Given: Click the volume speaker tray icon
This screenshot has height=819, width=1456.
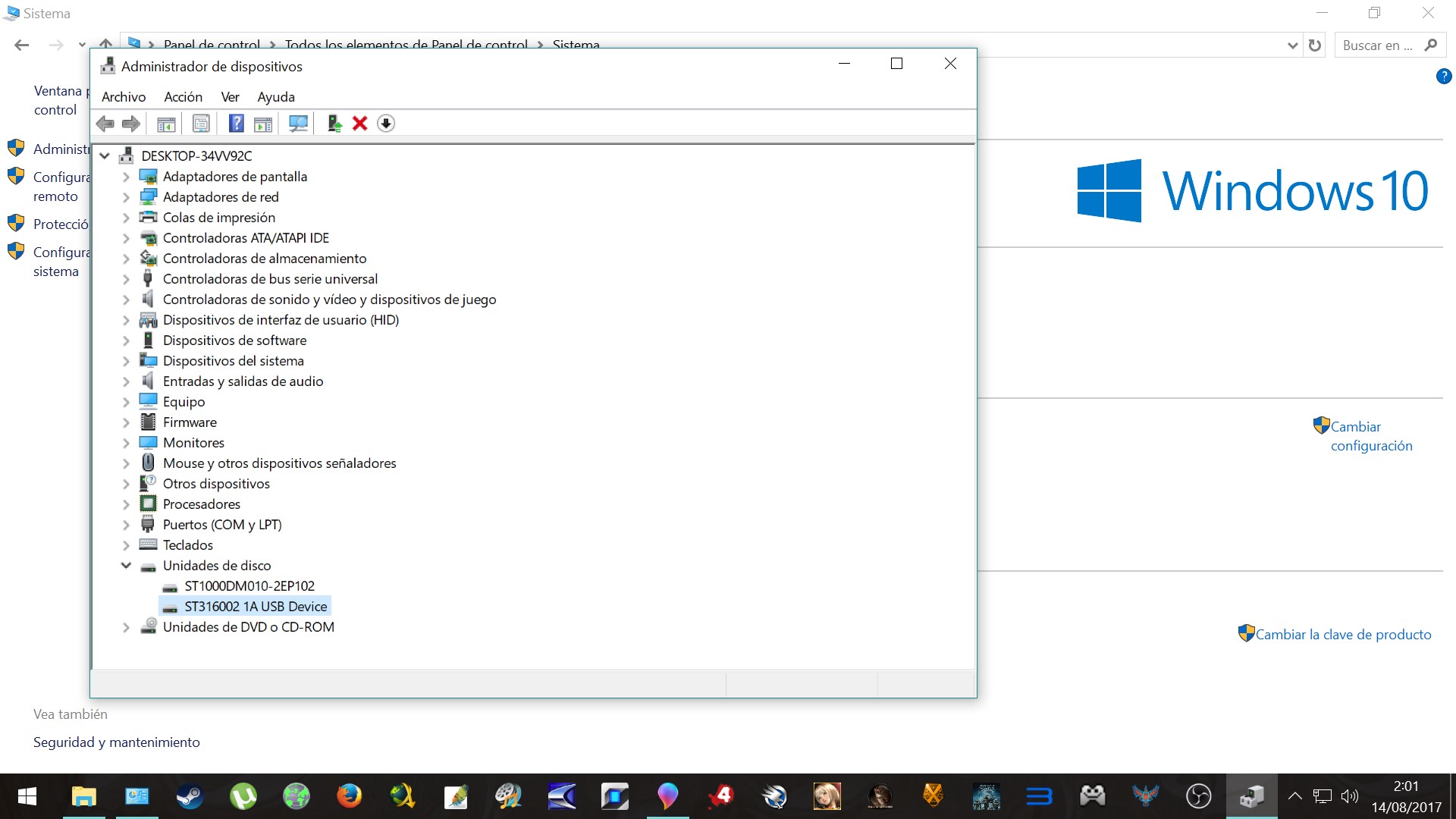Looking at the screenshot, I should click(1350, 796).
